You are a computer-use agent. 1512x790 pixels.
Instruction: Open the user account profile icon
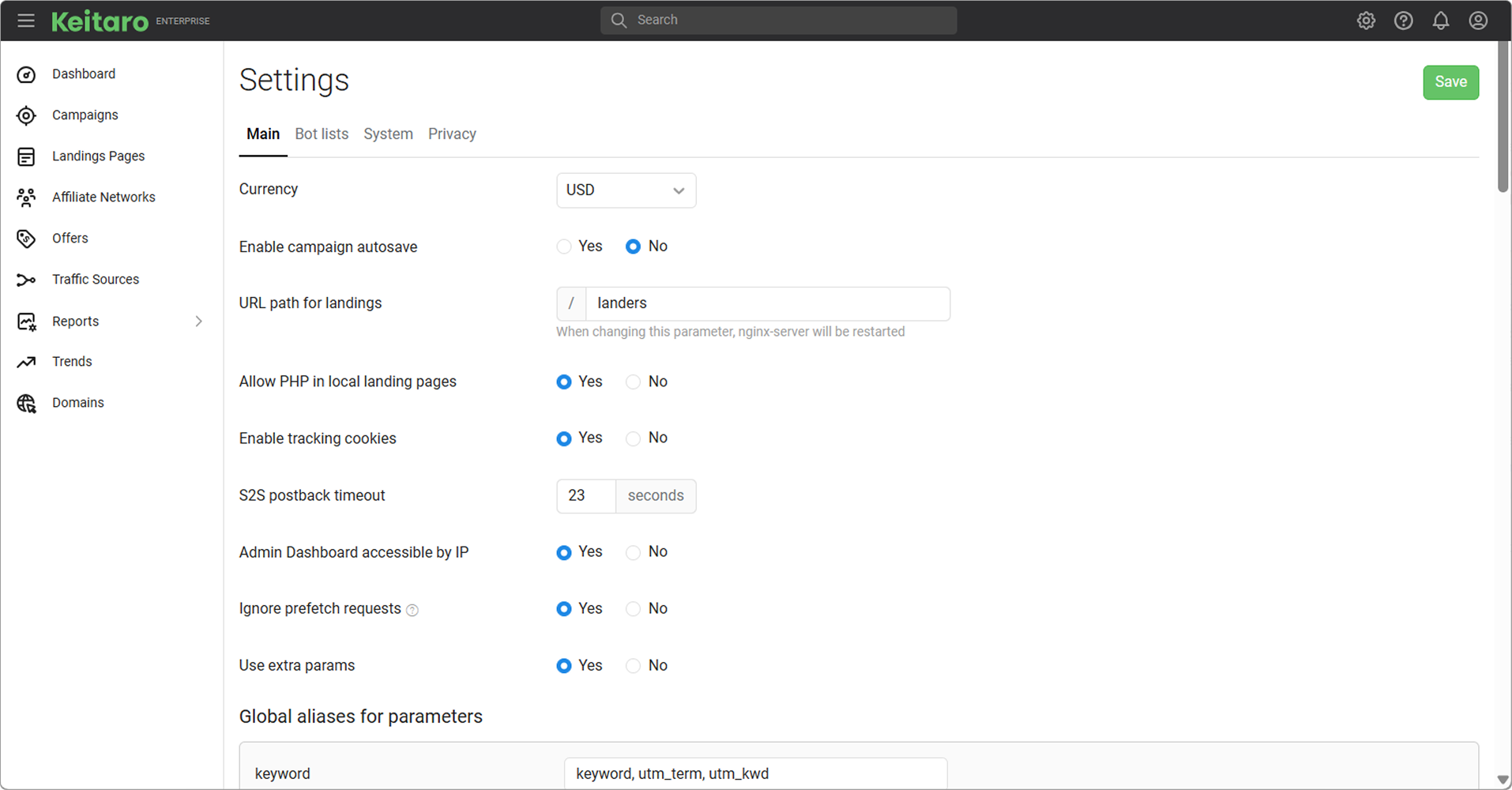pyautogui.click(x=1477, y=21)
